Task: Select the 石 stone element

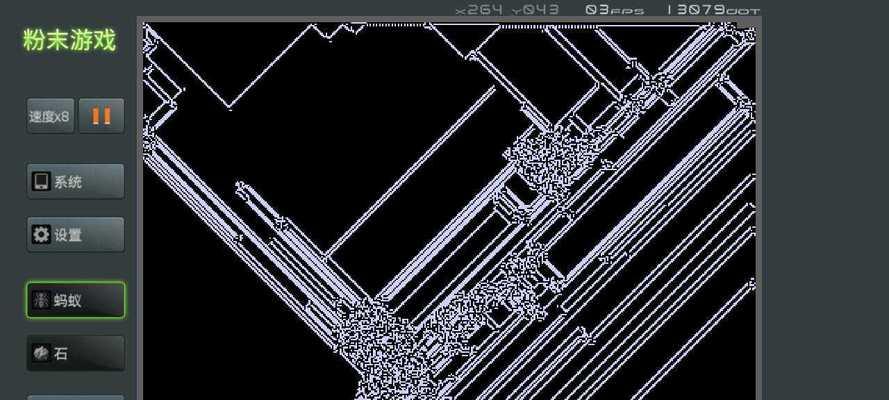Action: (75, 353)
